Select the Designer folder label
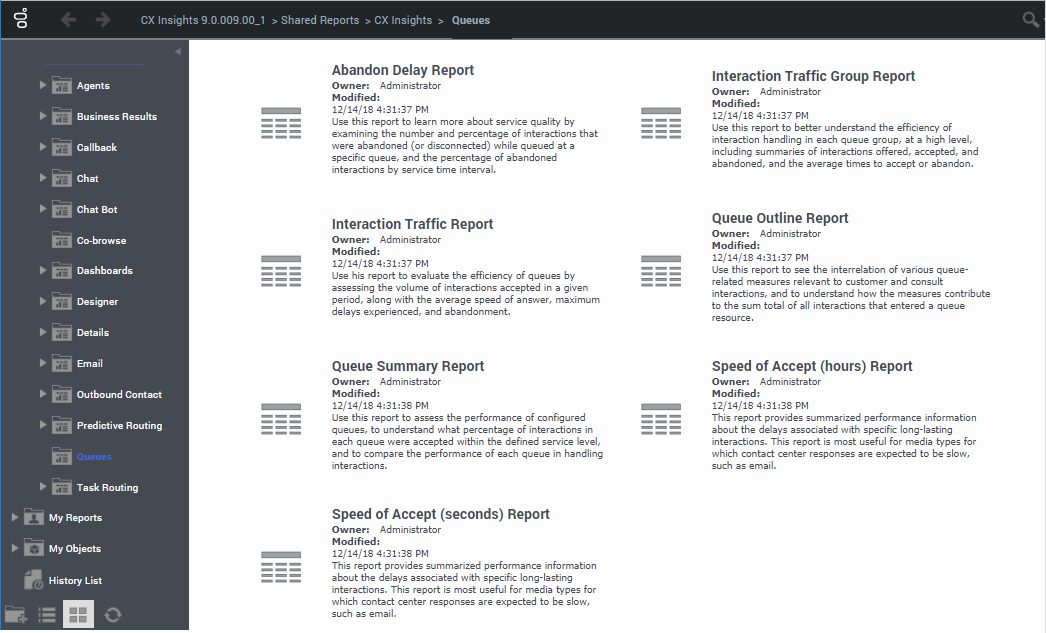The width and height of the screenshot is (1046, 633). coord(97,301)
